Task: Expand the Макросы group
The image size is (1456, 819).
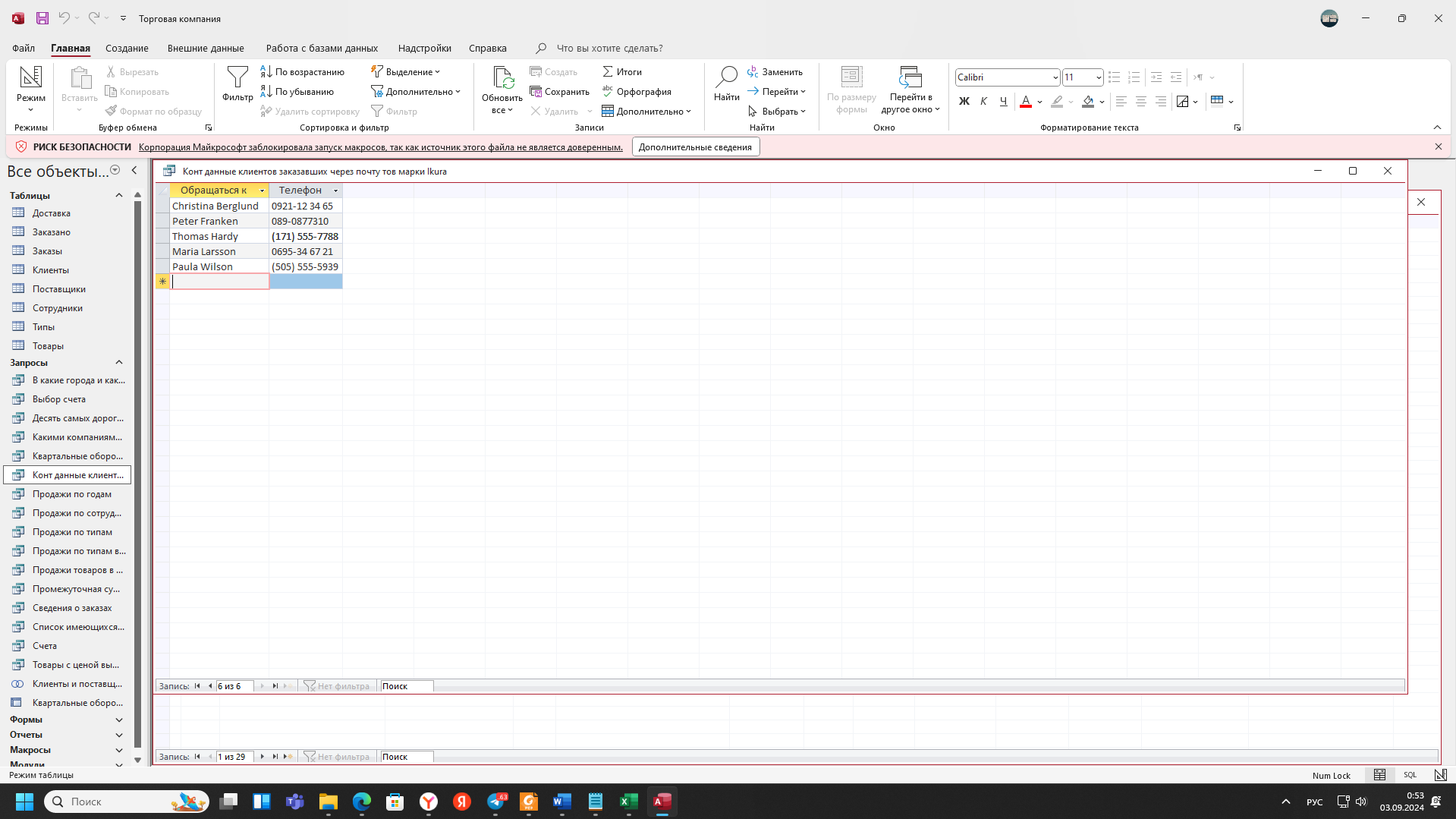Action: click(x=118, y=750)
